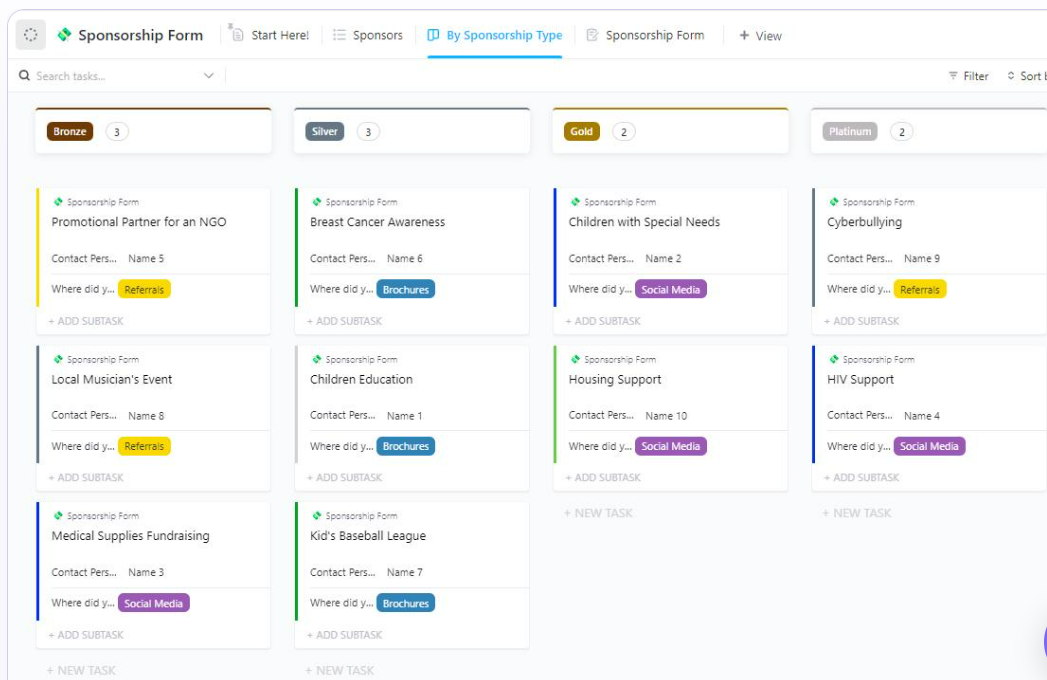The height and width of the screenshot is (680, 1047).
Task: Click Name 5 contact person value
Action: (x=146, y=259)
